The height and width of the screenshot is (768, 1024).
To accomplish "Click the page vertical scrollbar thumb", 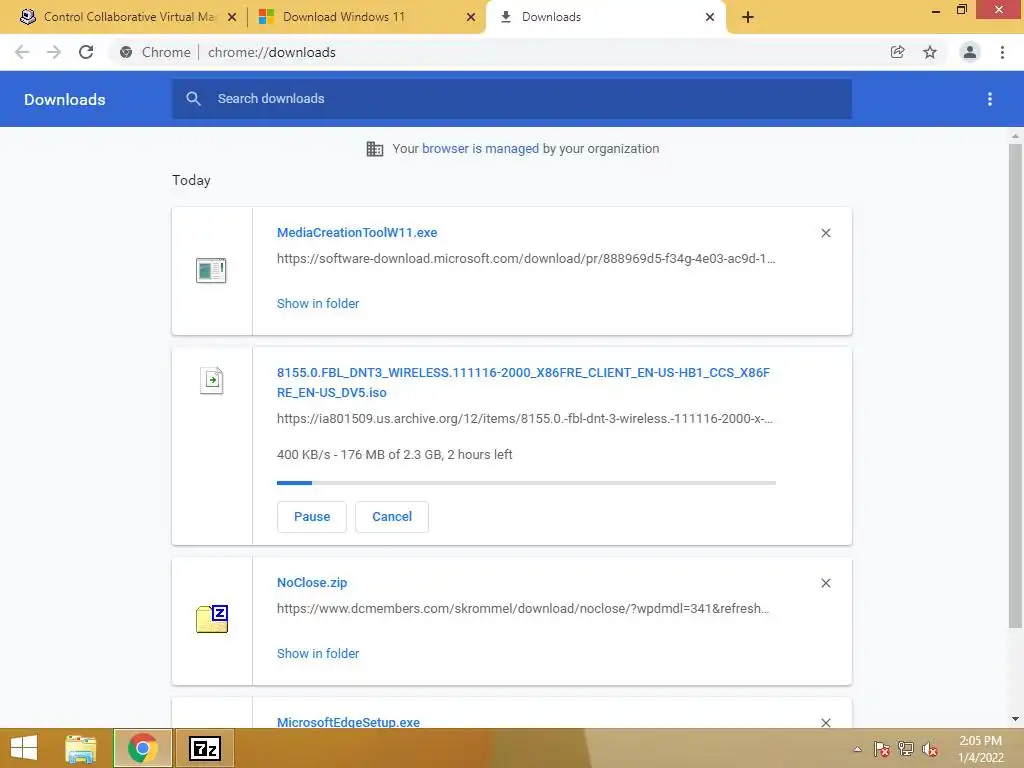I will point(1015,385).
